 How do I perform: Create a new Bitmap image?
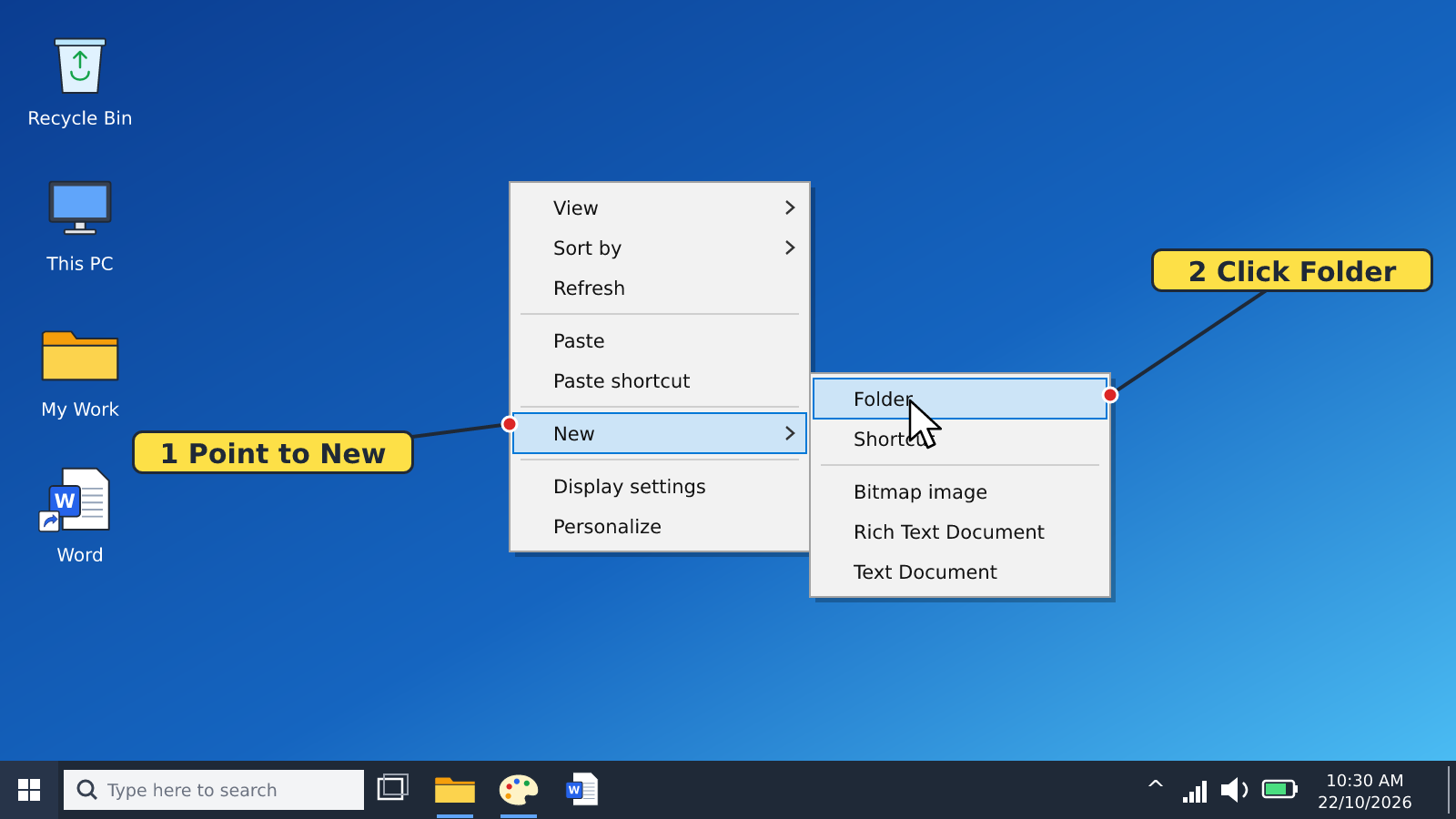960,491
